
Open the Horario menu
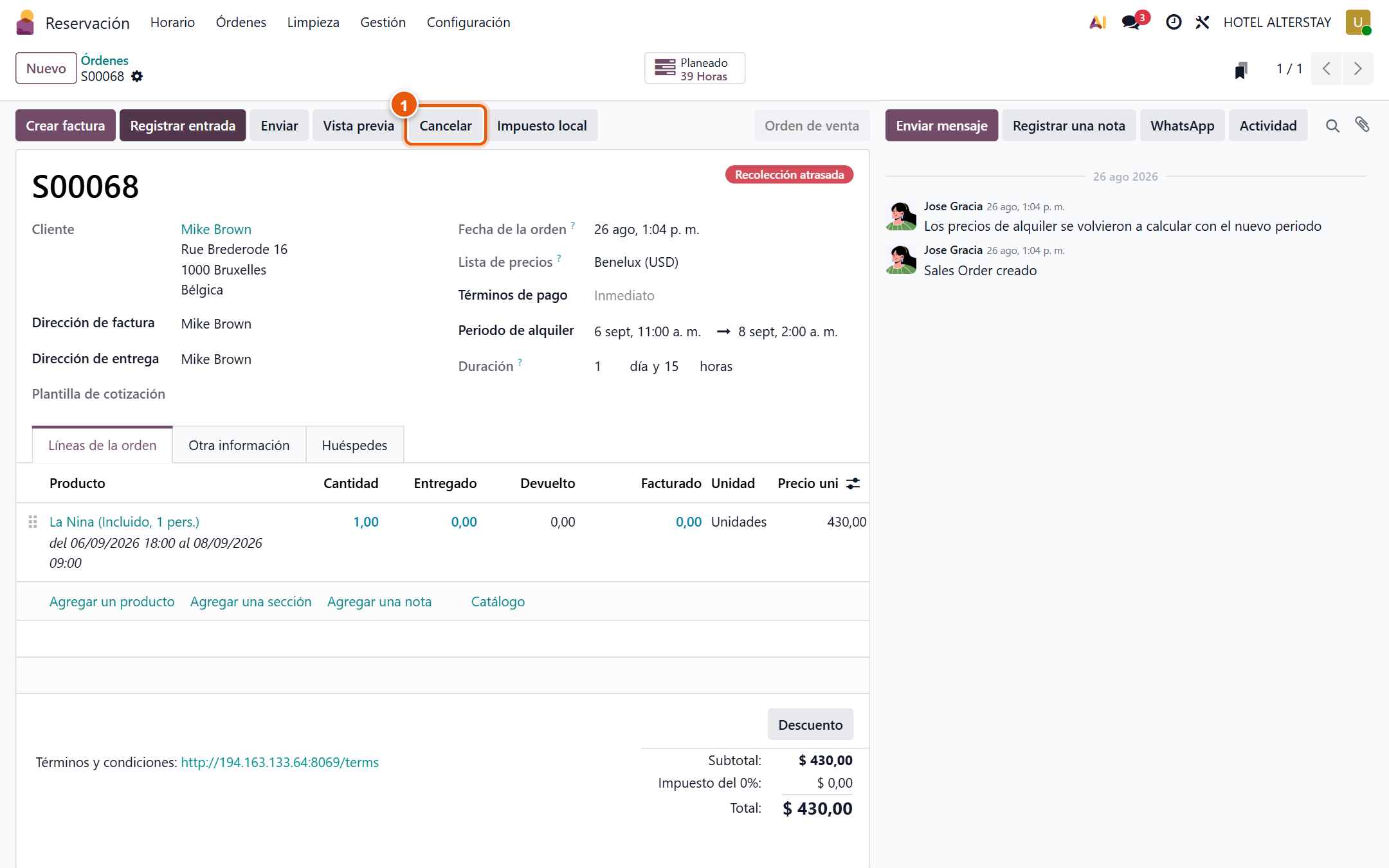tap(172, 23)
